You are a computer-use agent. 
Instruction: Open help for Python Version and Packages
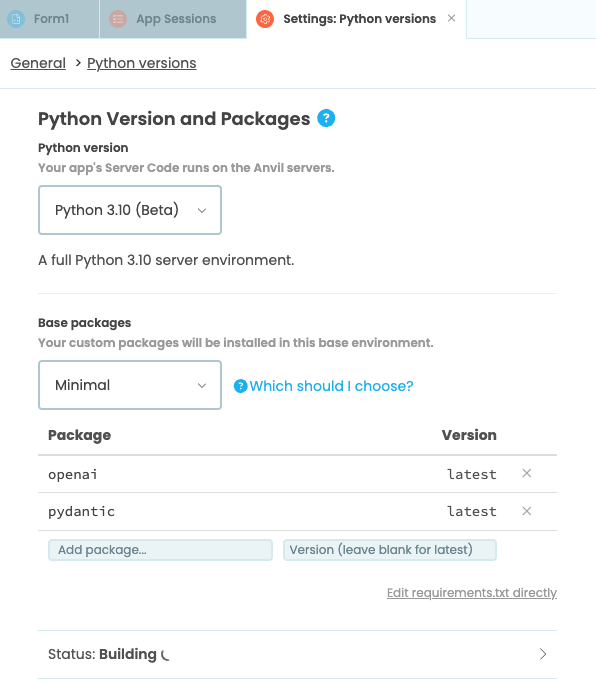[x=326, y=118]
